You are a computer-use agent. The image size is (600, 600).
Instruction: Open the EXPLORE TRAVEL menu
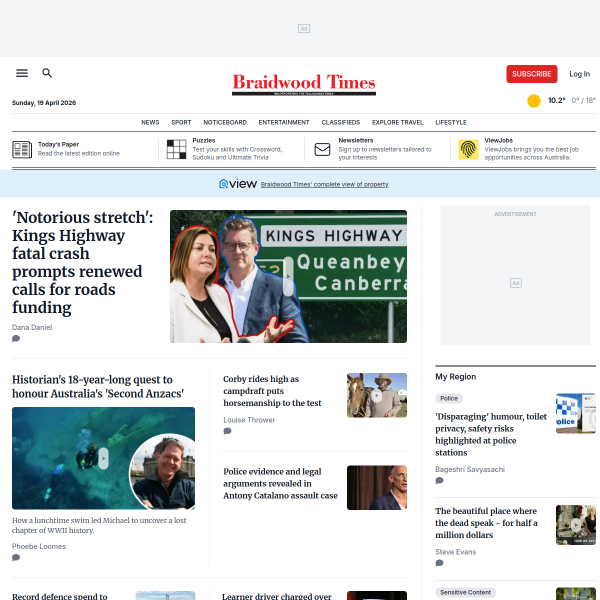click(398, 122)
